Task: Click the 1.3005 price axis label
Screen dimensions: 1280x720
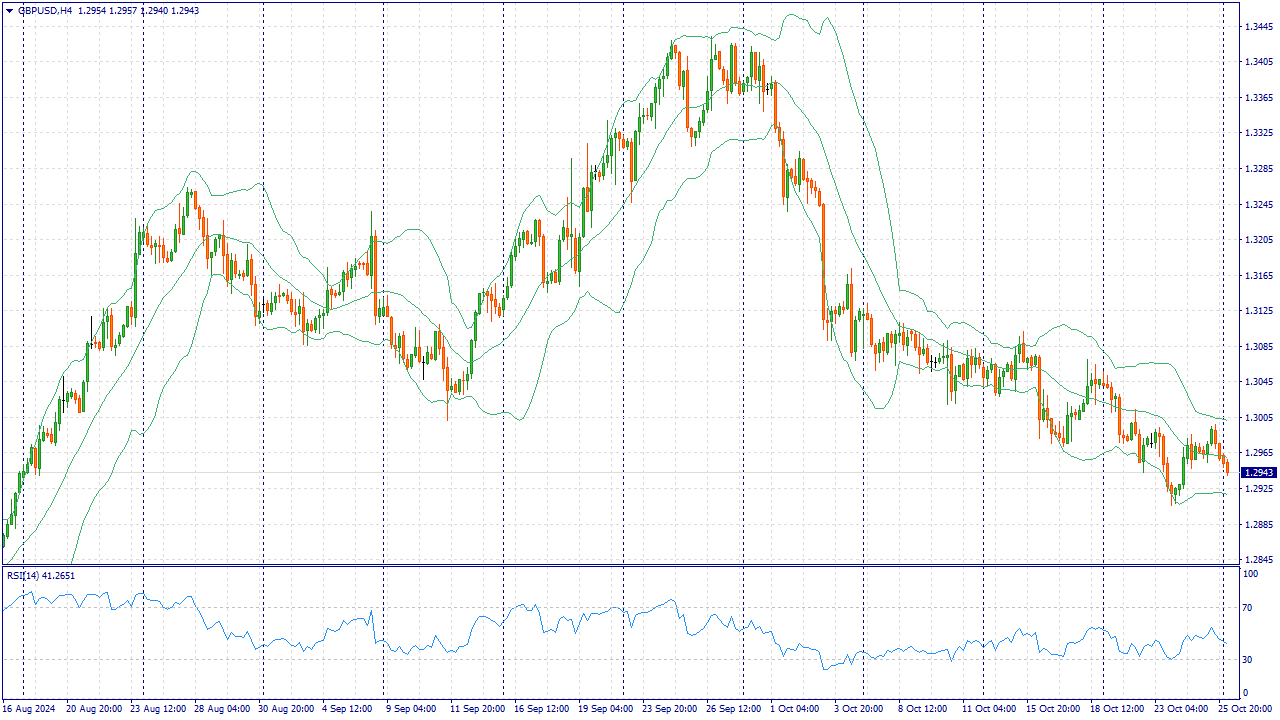Action: [x=1258, y=418]
